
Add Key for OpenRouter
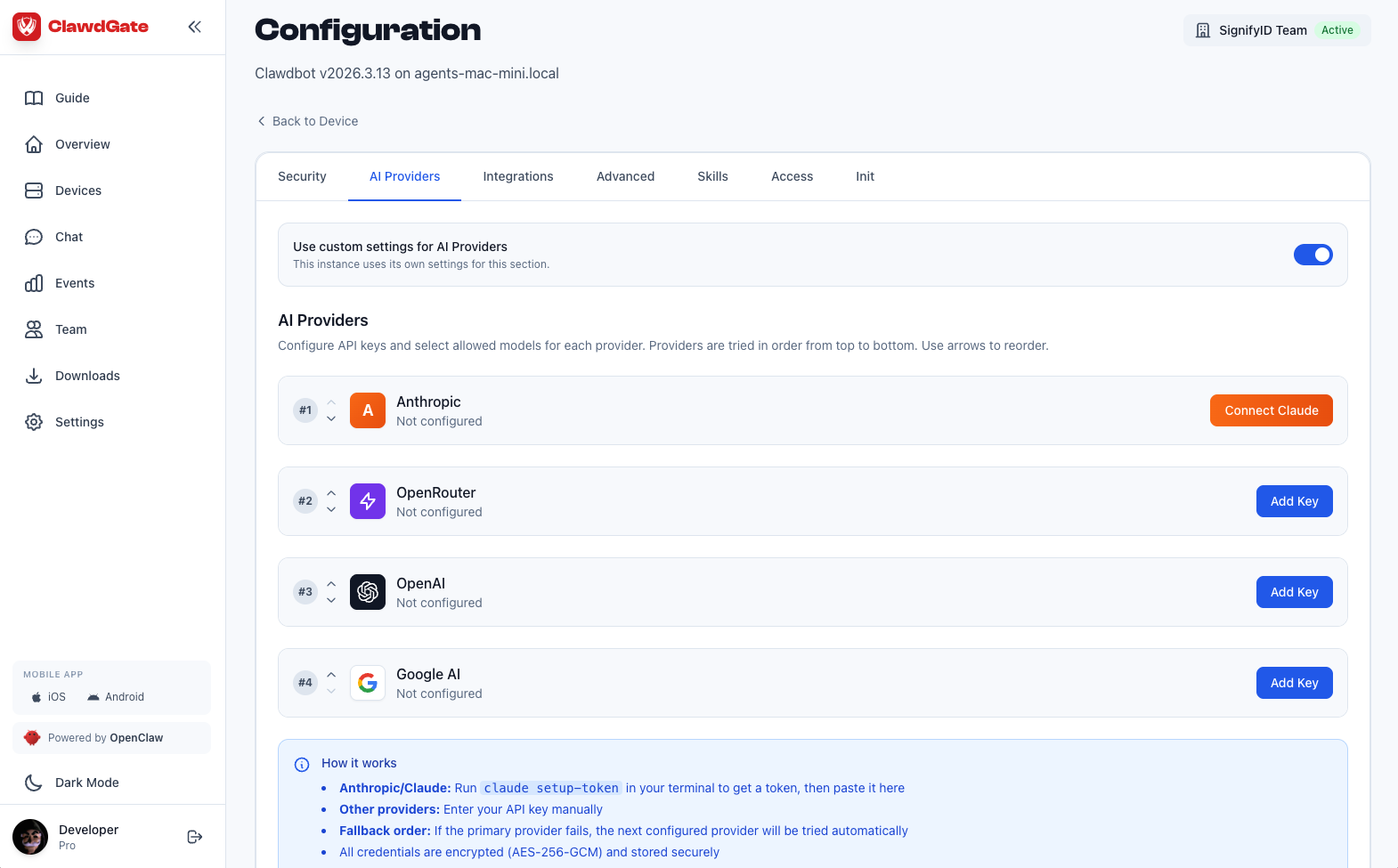[1294, 501]
